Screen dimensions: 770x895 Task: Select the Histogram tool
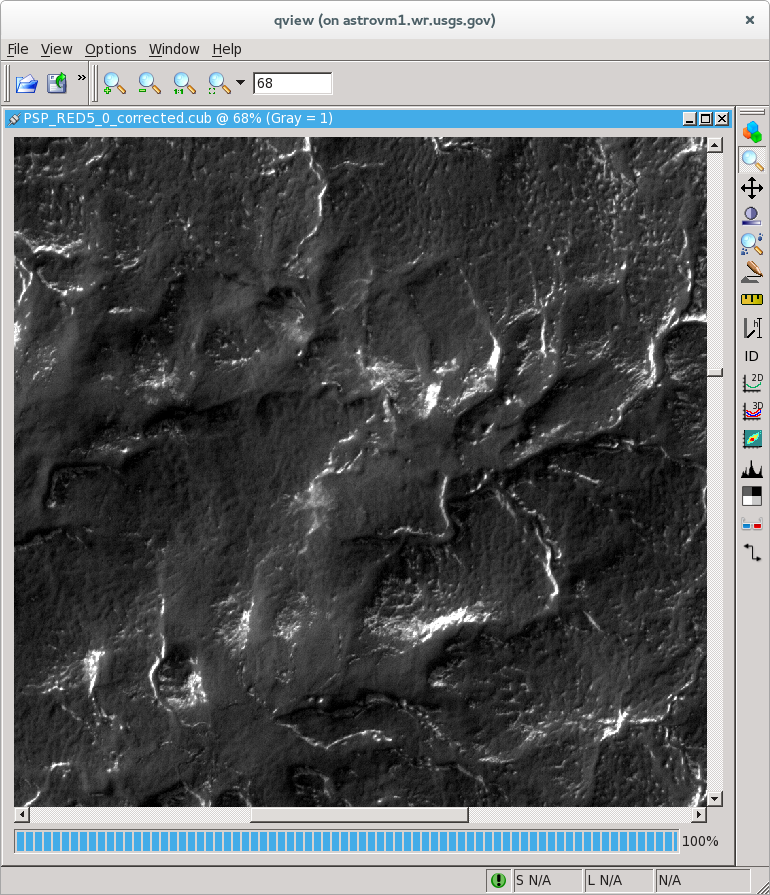coord(751,468)
